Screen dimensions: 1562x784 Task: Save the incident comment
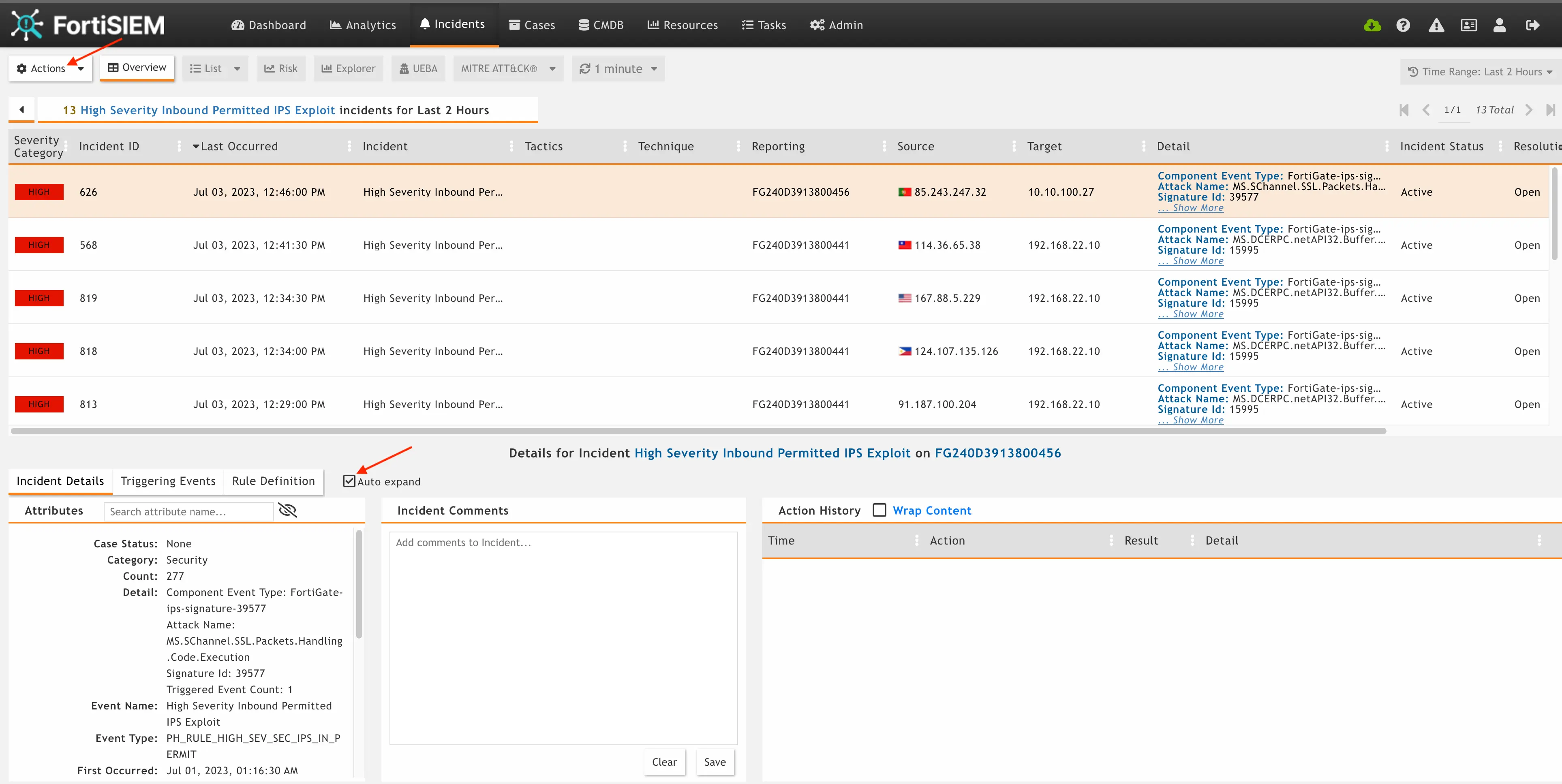click(715, 762)
